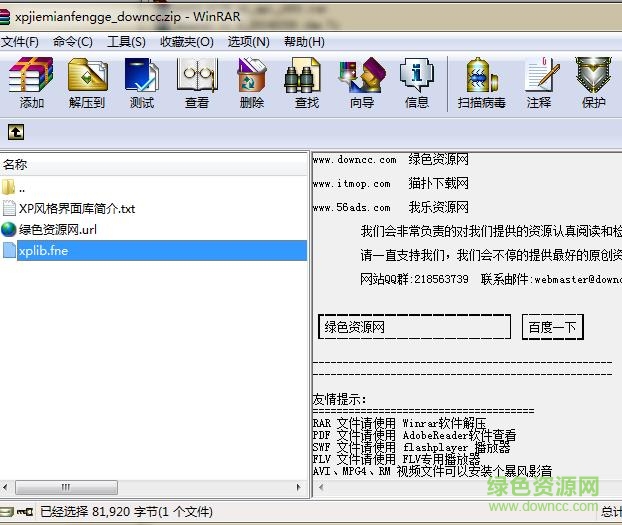This screenshot has height=525, width=622.
Task: Launch the Wizard (向导) tool
Action: click(362, 83)
